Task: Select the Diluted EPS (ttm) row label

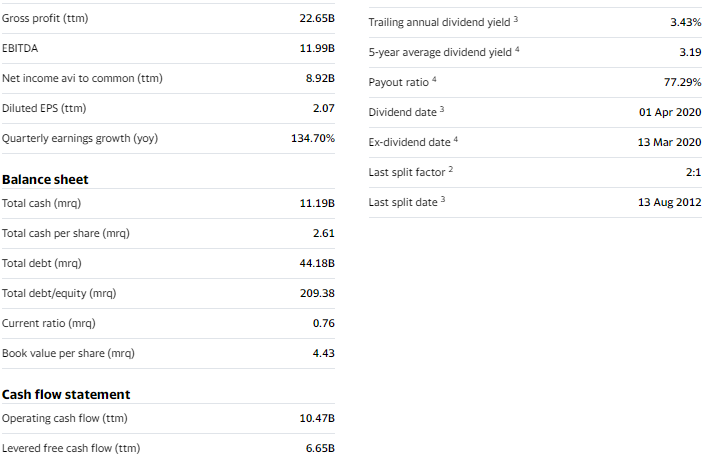Action: (44, 108)
